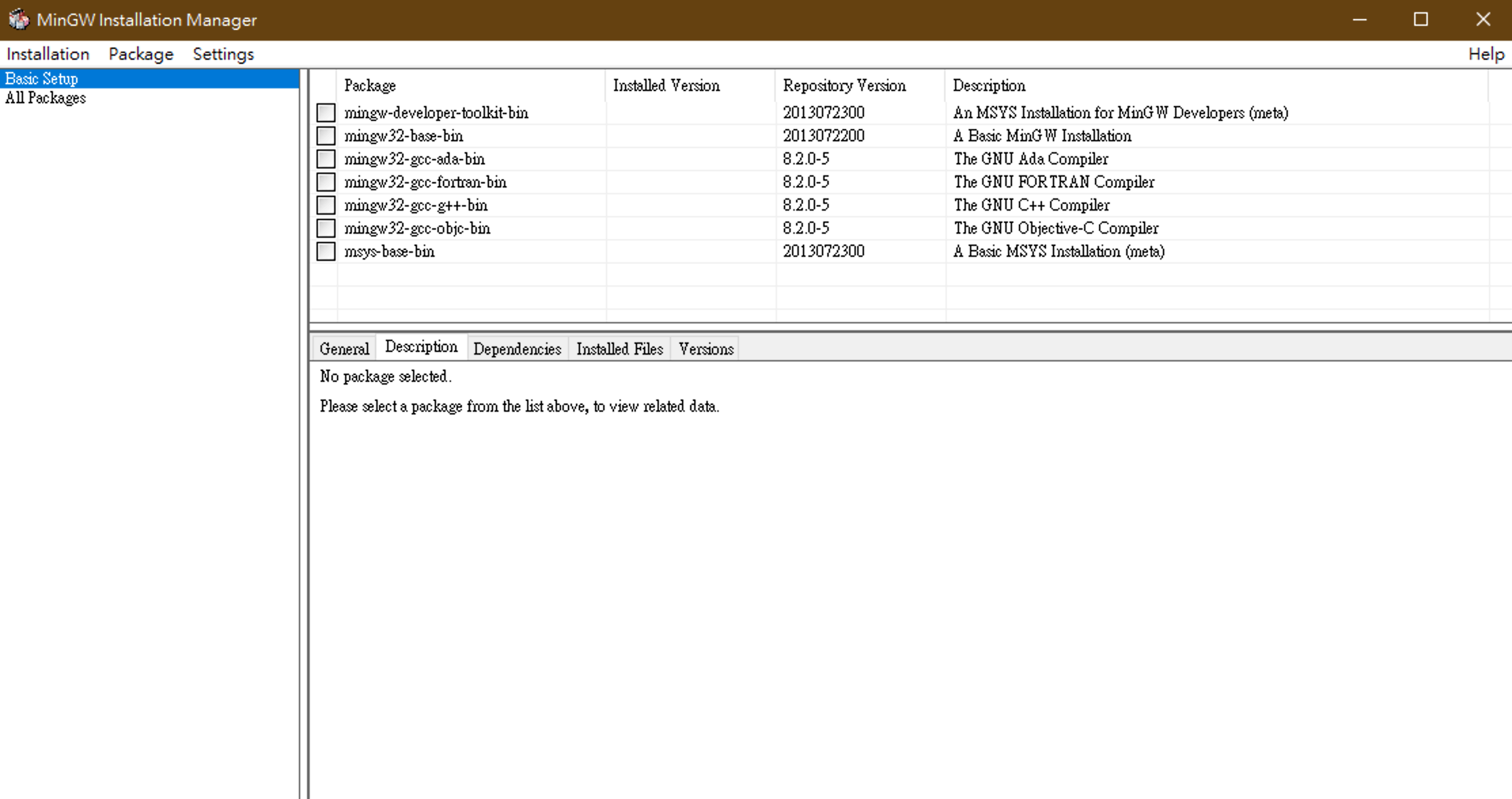
Task: Open the Installation menu
Action: click(48, 54)
